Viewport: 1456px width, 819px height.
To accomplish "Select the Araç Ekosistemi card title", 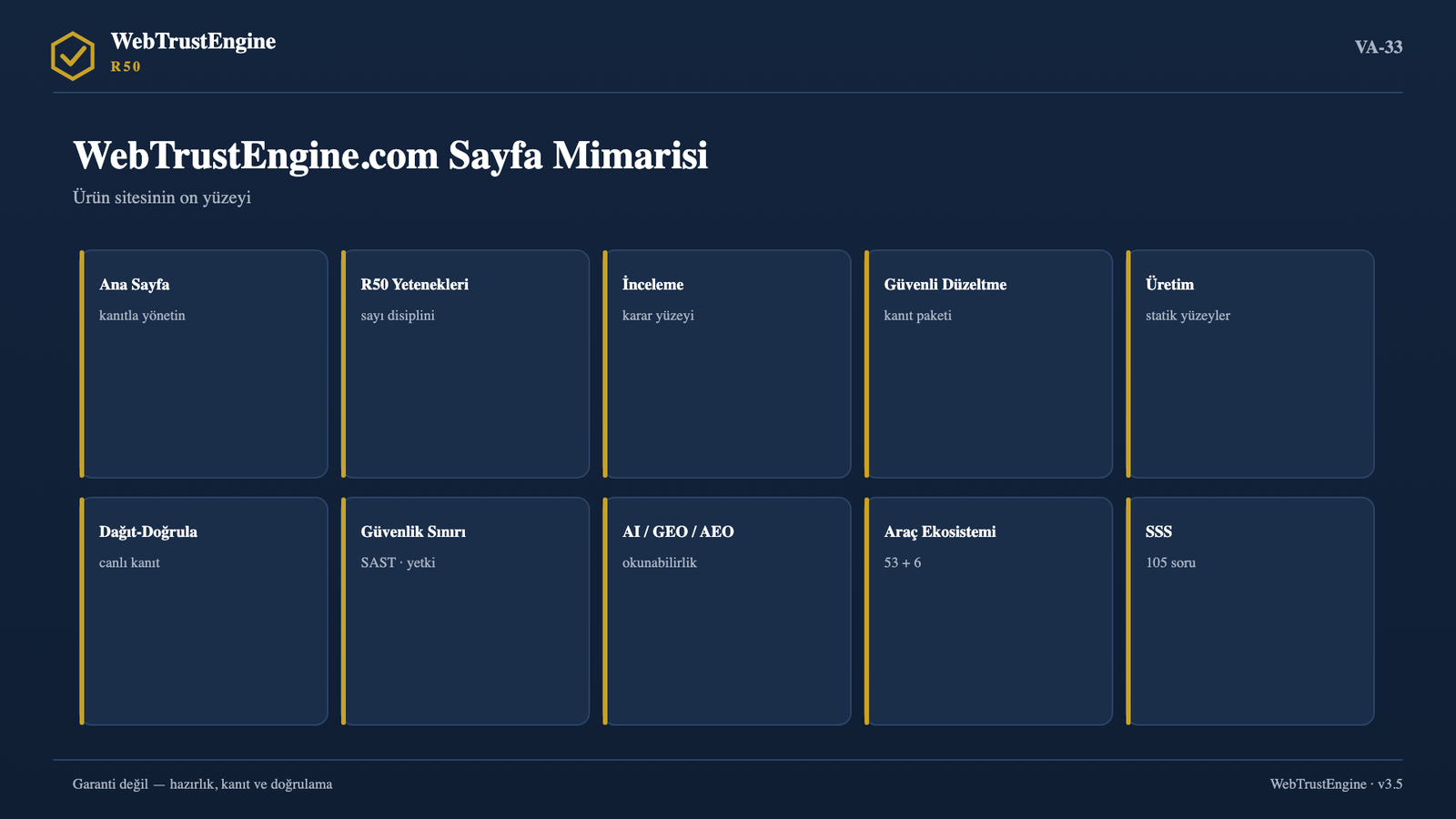I will coord(940,531).
